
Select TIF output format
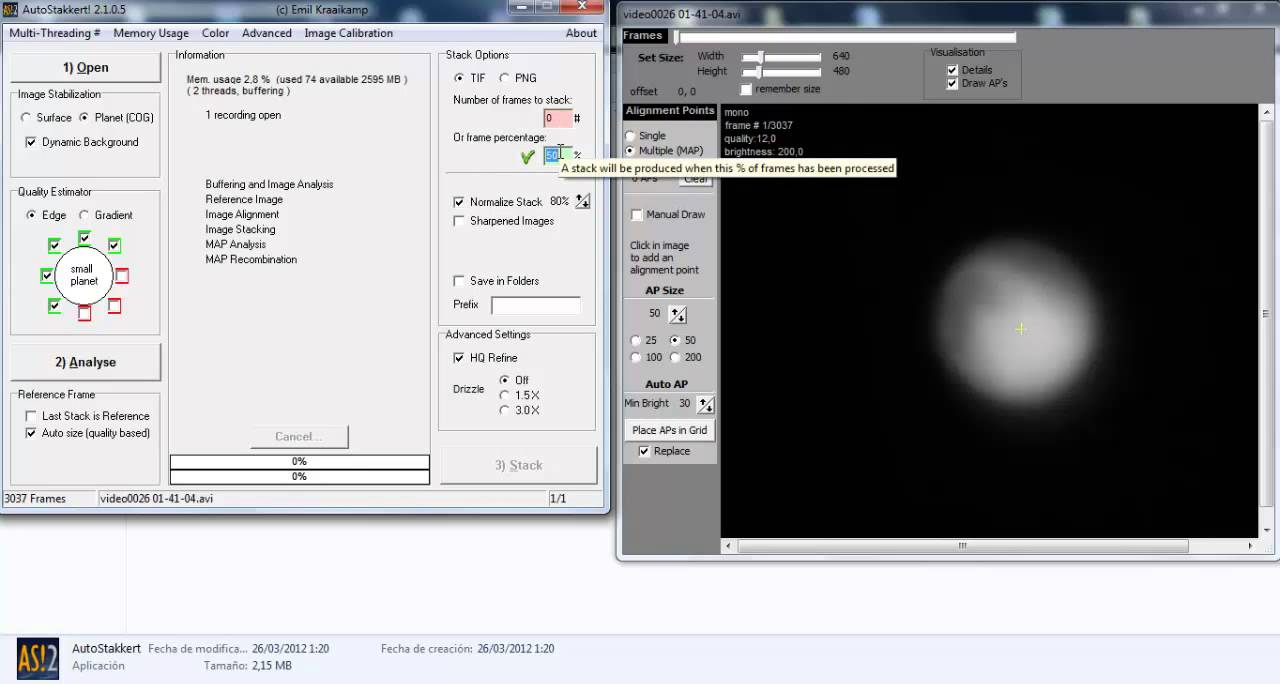(459, 78)
